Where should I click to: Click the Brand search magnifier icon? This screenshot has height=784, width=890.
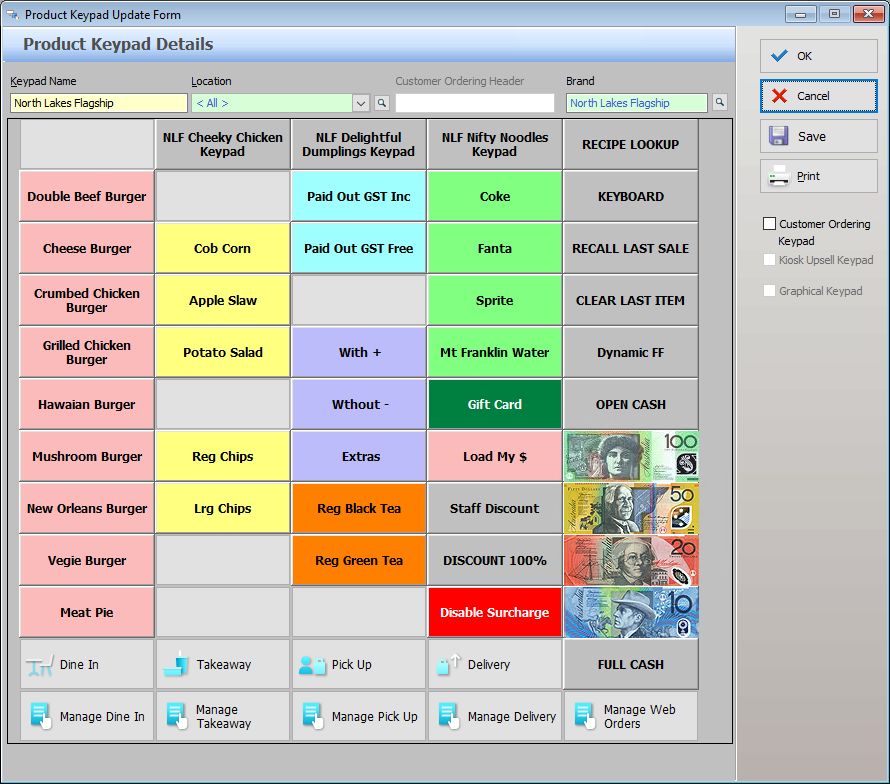click(x=720, y=103)
